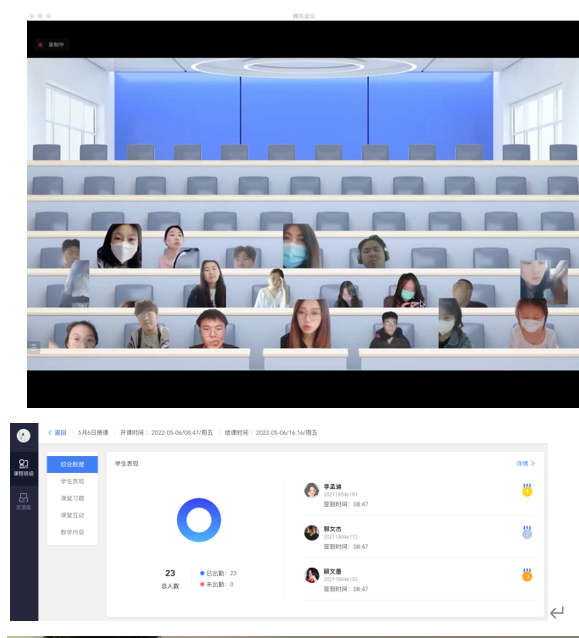Open the 资源库 sidebar icon
The image size is (579, 638).
point(24,501)
